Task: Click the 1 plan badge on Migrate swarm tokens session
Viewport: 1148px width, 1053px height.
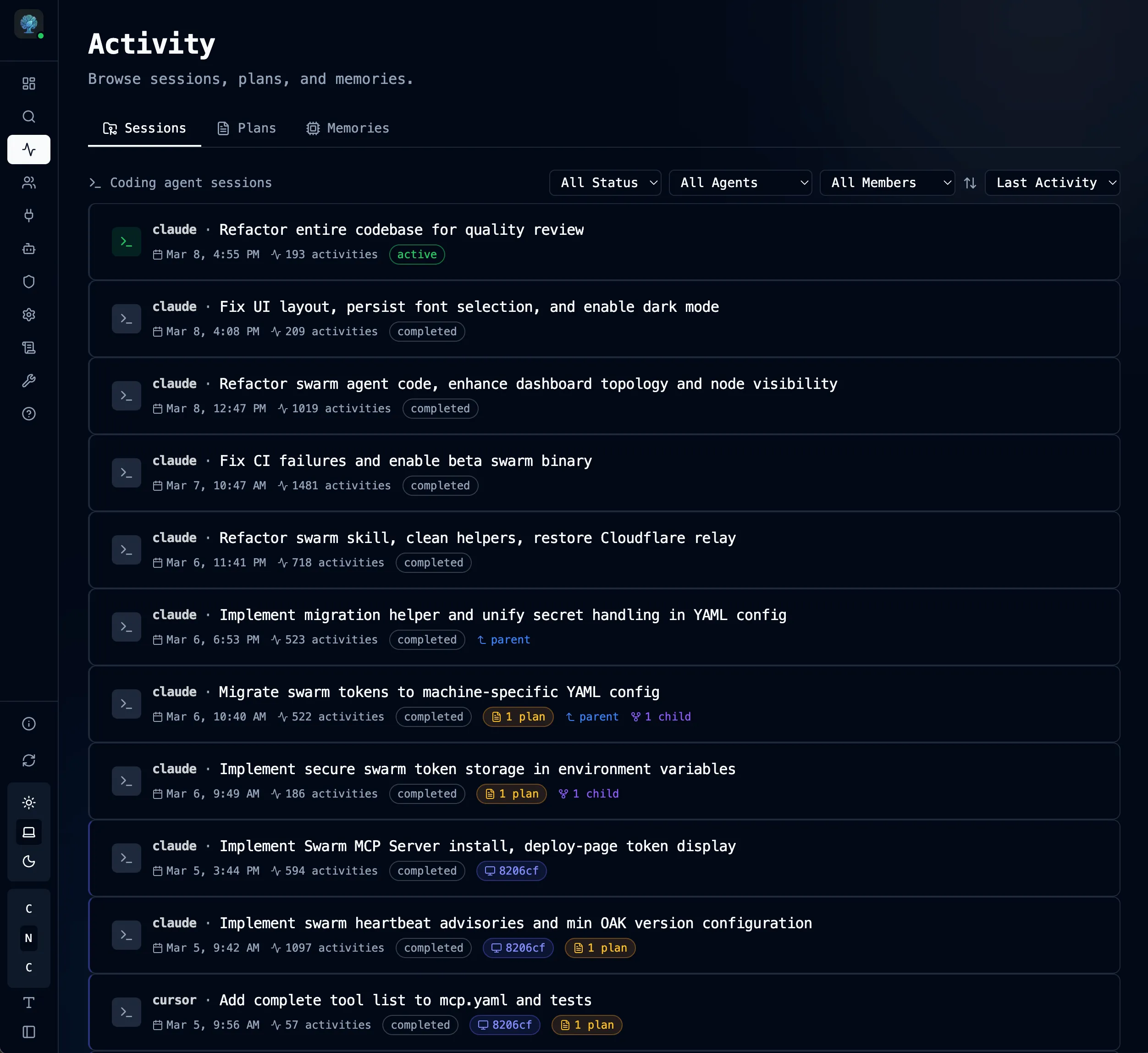Action: (x=517, y=717)
